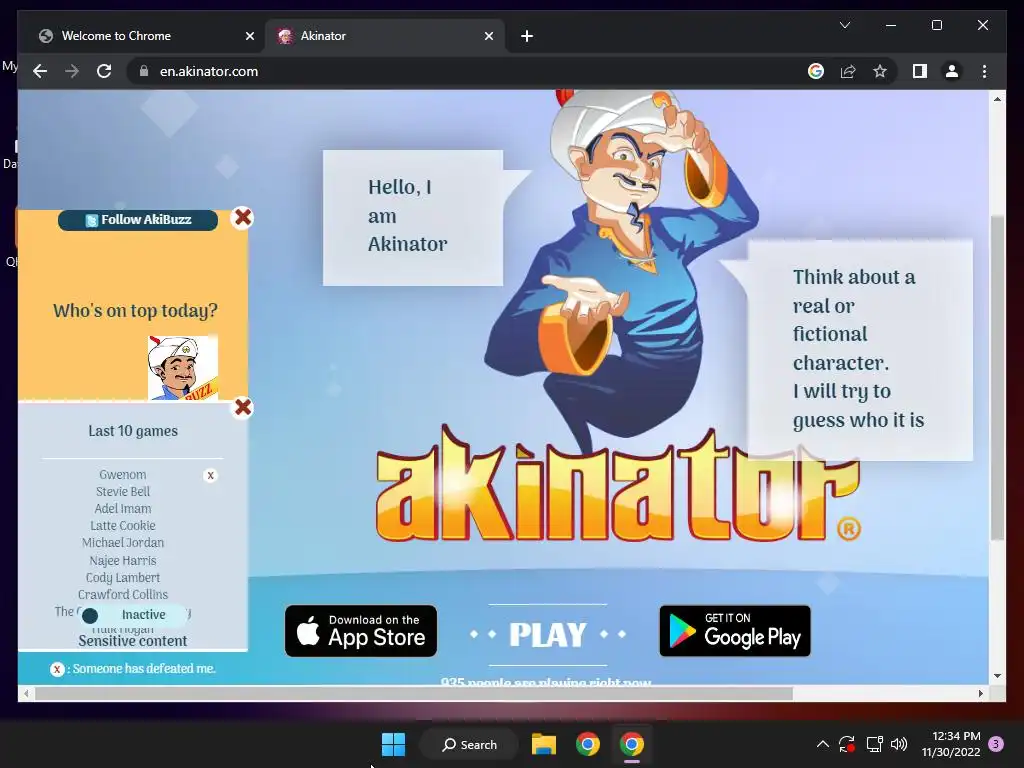Open network status tray icon
The width and height of the screenshot is (1024, 768).
pyautogui.click(x=874, y=744)
